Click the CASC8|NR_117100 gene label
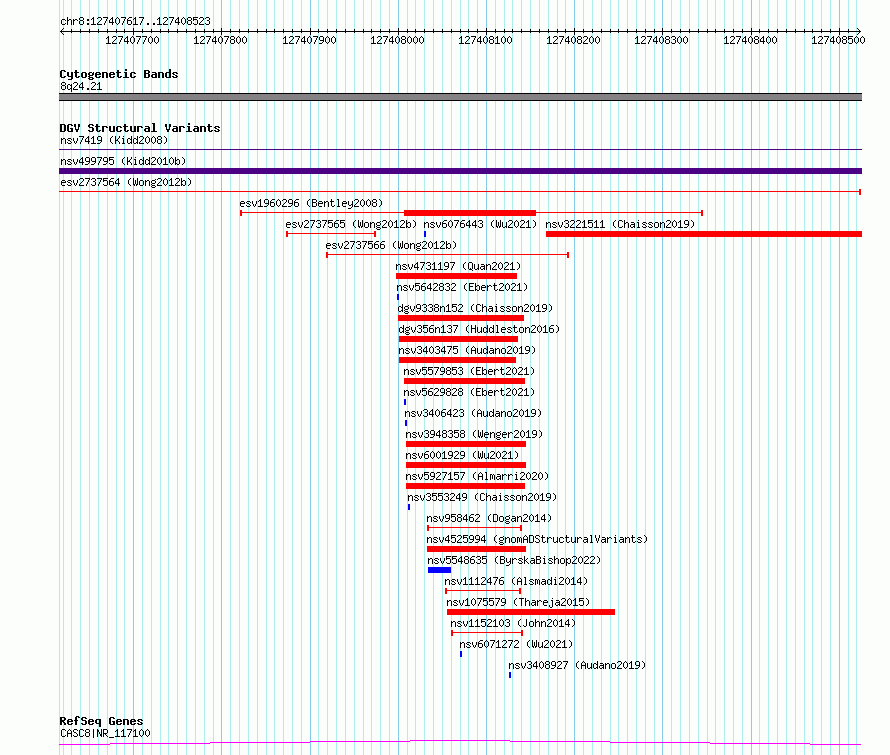 point(106,733)
